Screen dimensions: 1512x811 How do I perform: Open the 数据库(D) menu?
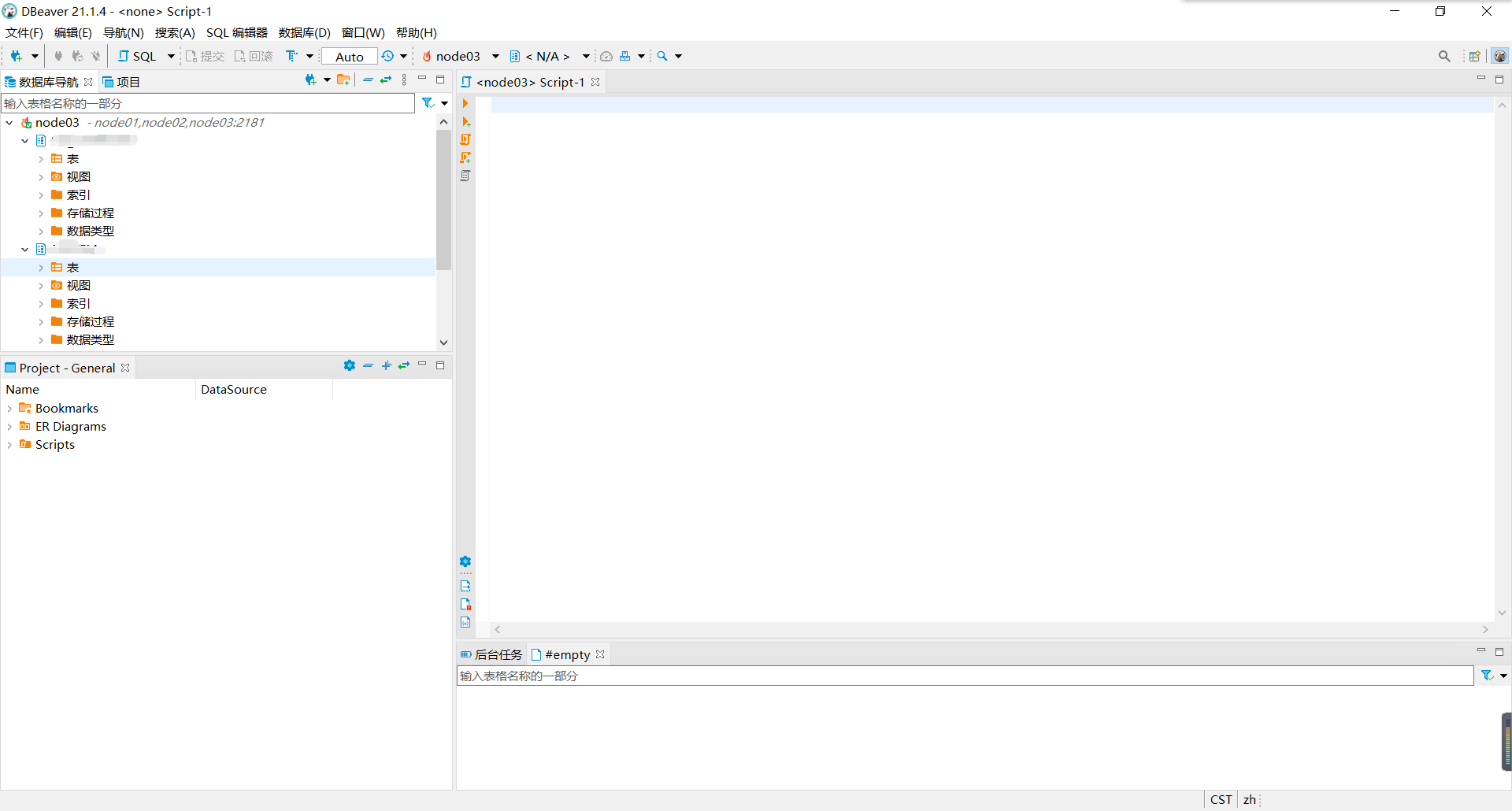point(305,32)
